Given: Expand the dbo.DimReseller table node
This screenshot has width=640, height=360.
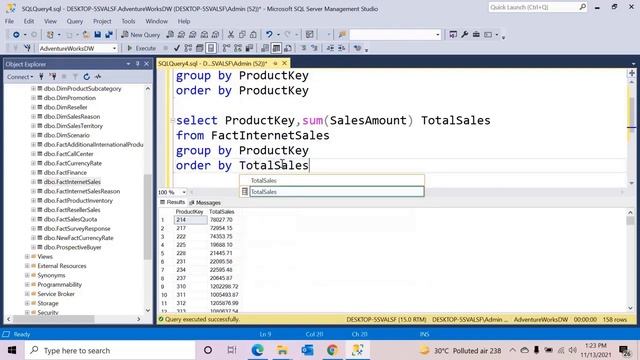Looking at the screenshot, I should coord(33,107).
